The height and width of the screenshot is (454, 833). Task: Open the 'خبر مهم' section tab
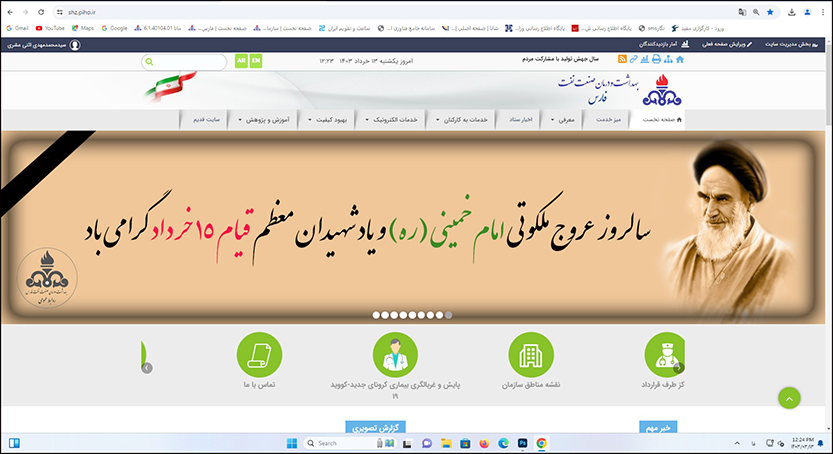(658, 427)
